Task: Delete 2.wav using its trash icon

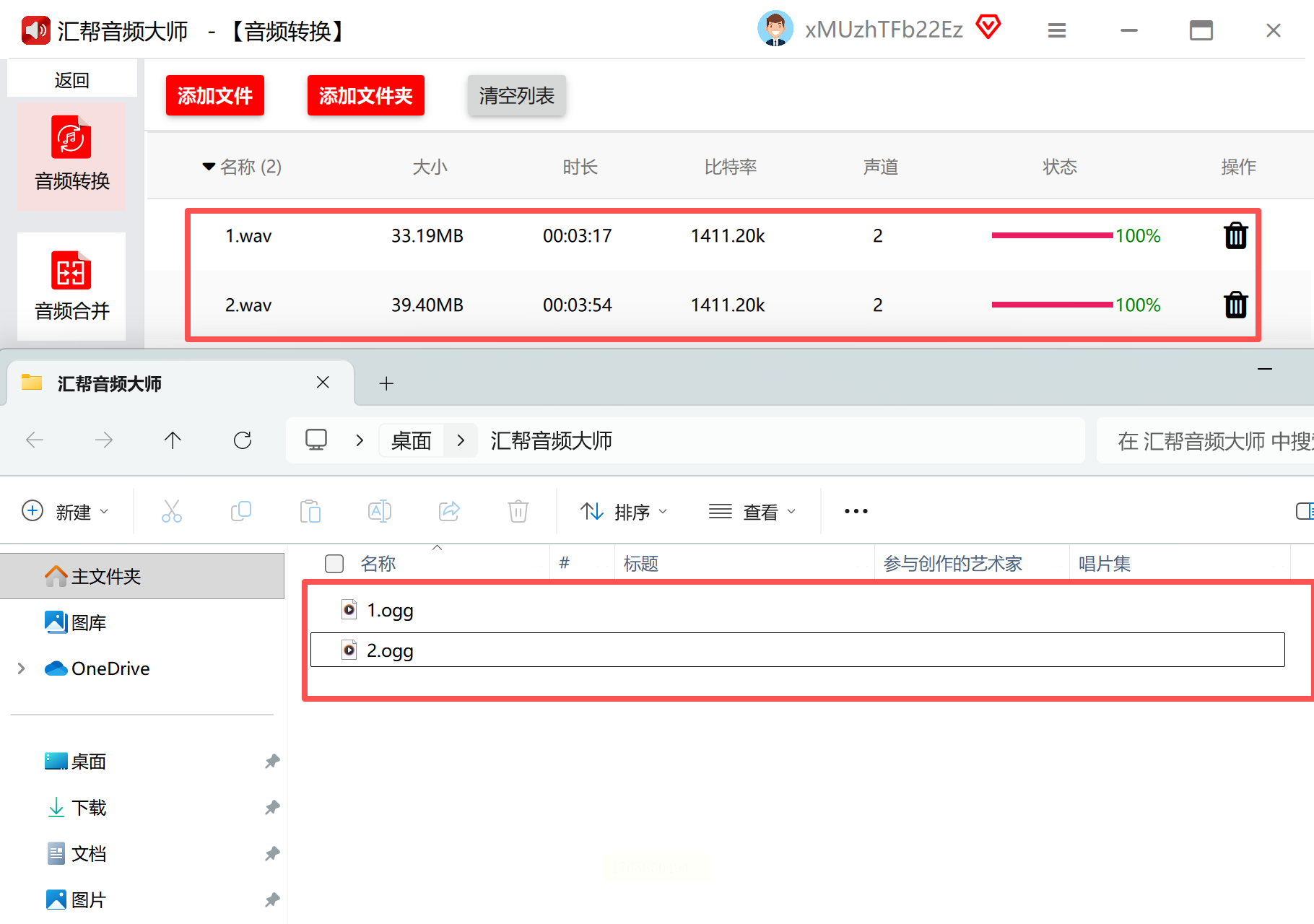Action: tap(1235, 305)
